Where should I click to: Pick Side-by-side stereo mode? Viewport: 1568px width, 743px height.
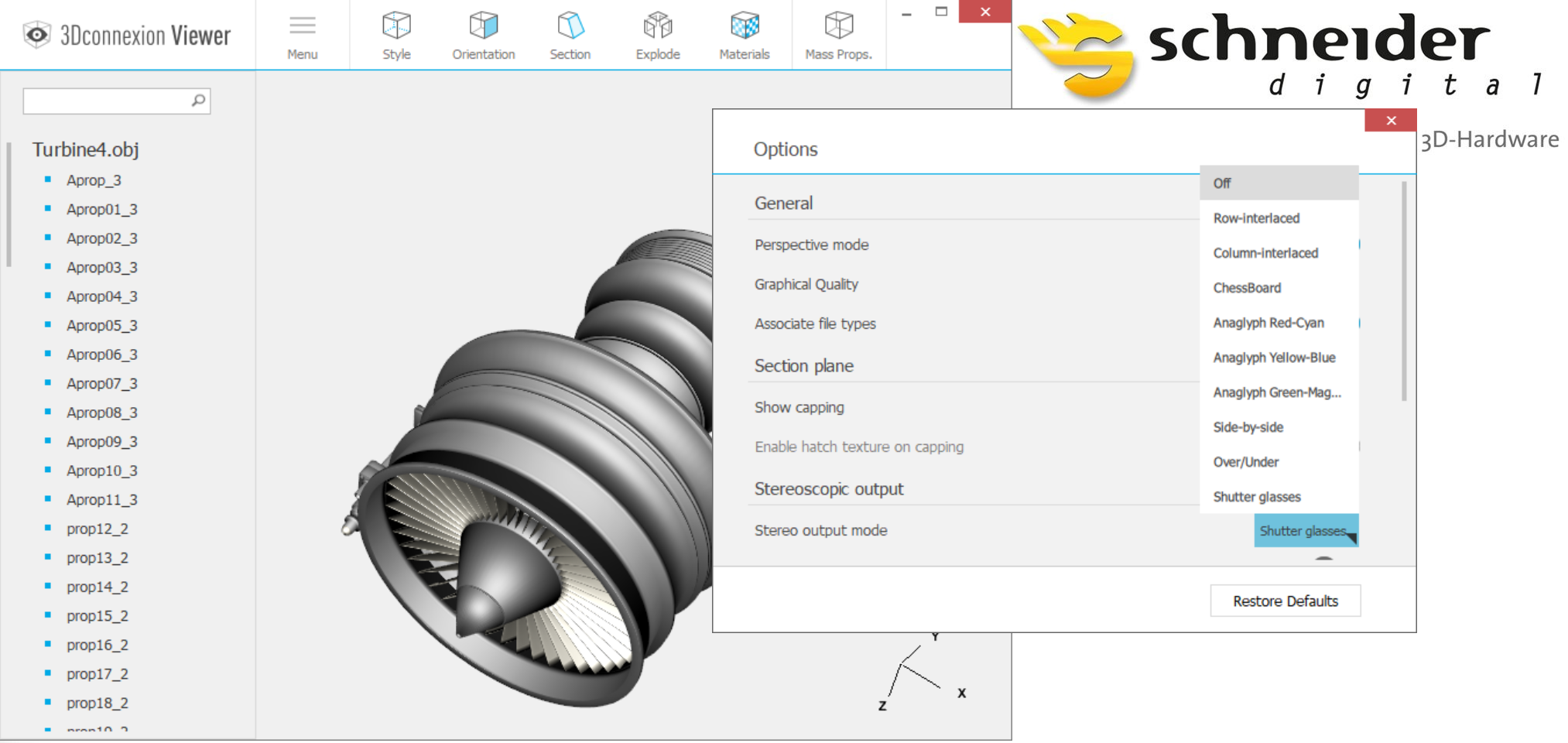coord(1248,427)
